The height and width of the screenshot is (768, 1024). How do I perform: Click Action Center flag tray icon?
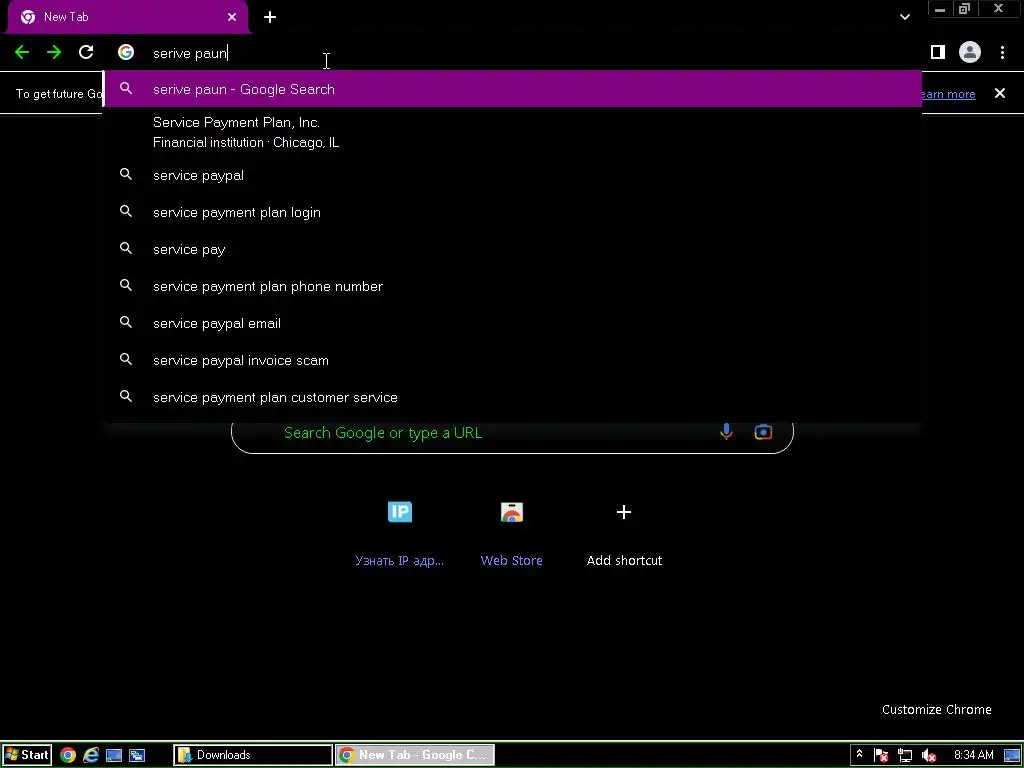pos(881,756)
